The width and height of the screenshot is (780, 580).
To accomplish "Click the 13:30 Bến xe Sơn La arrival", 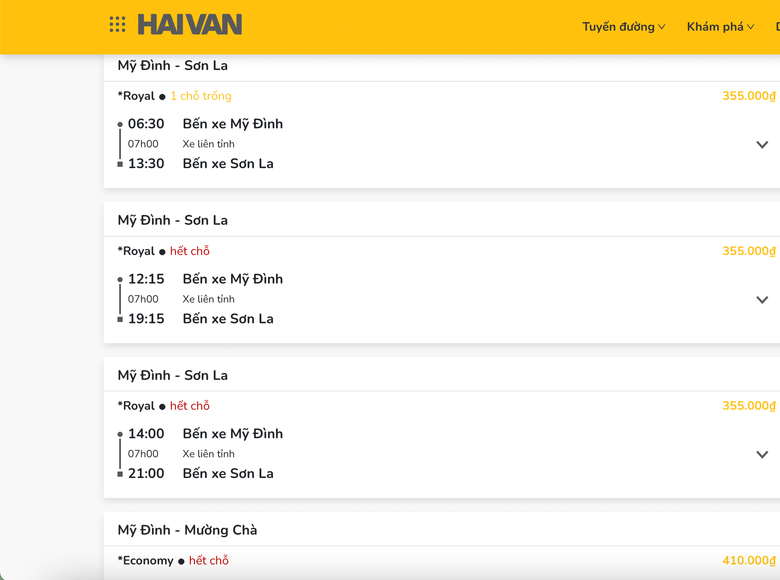I will tap(227, 164).
